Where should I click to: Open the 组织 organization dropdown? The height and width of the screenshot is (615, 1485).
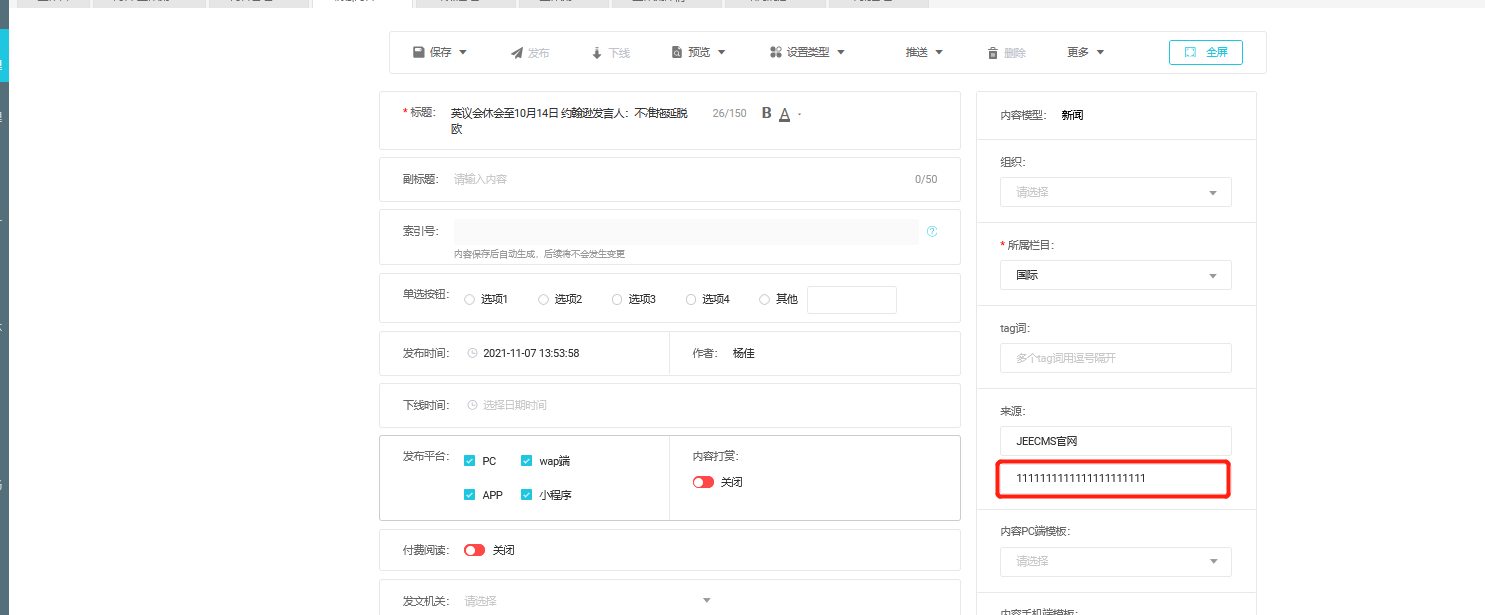(1116, 192)
